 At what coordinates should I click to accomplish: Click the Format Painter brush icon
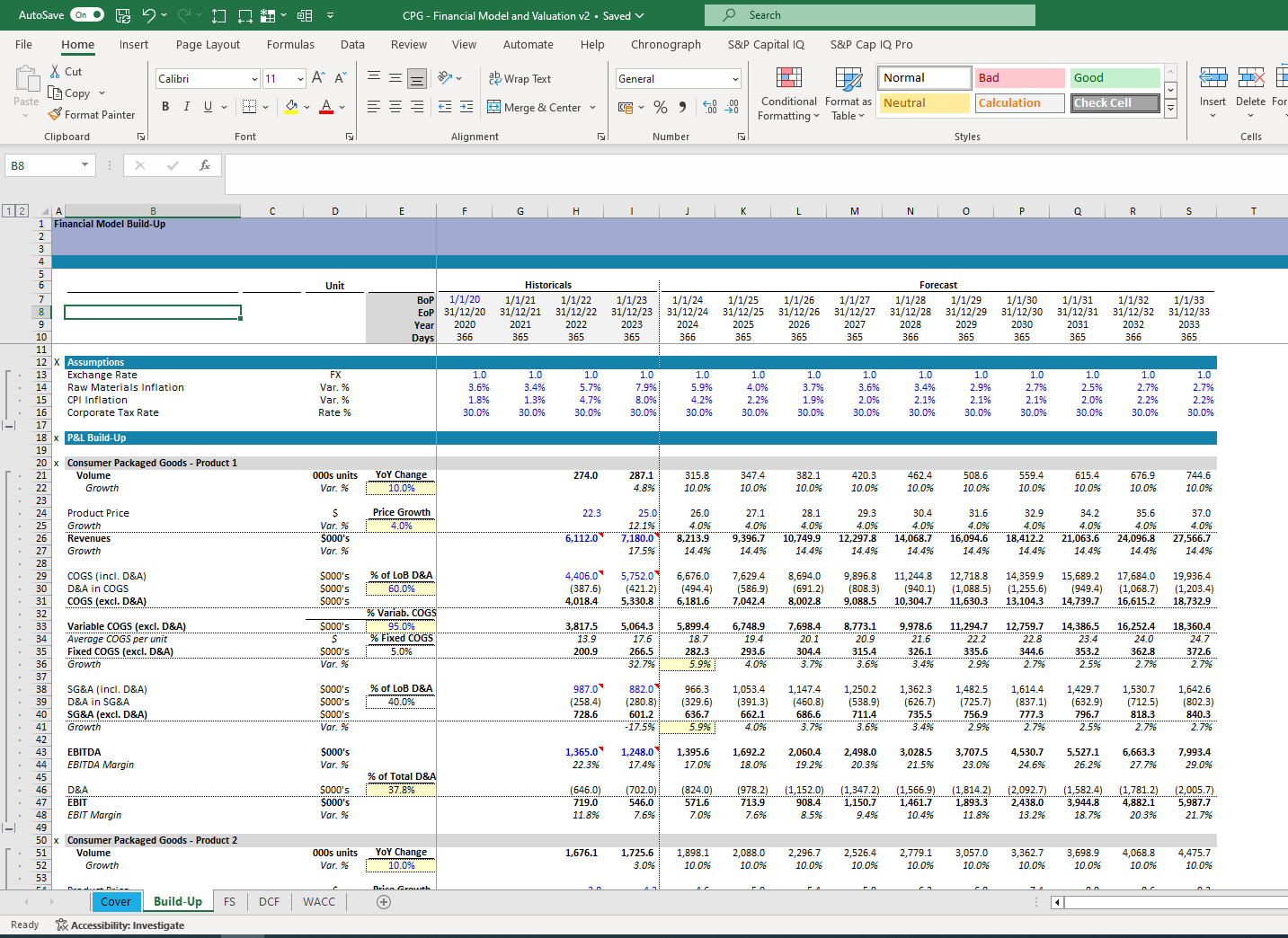pos(56,114)
